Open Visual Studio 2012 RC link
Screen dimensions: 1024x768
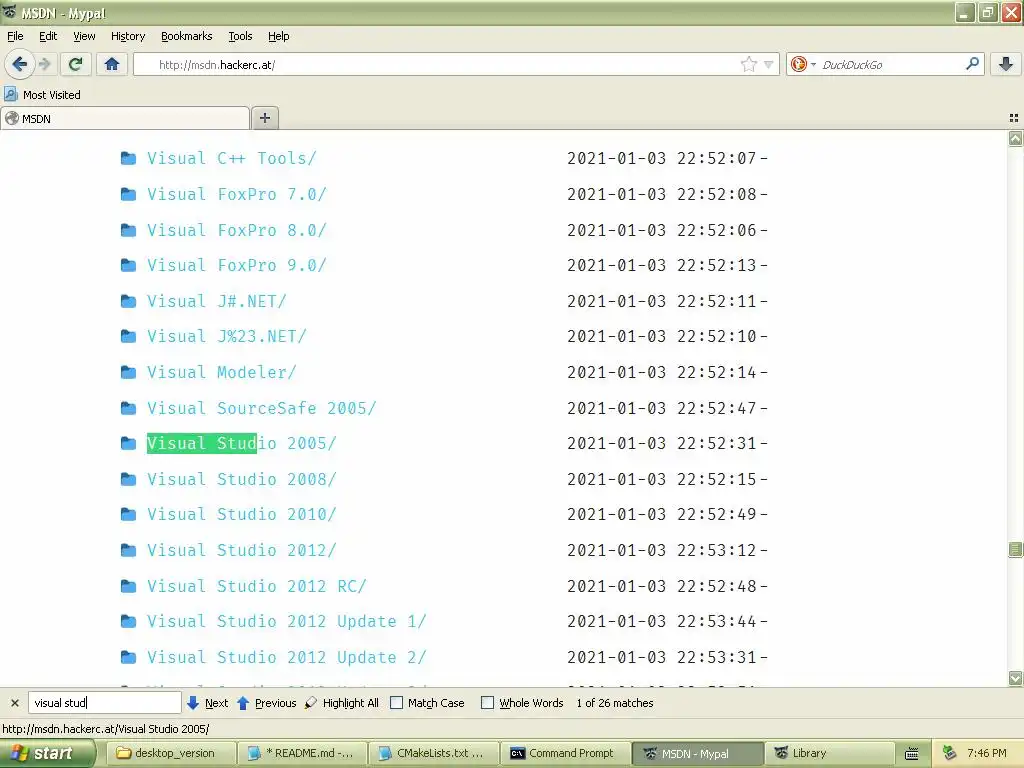pos(257,586)
